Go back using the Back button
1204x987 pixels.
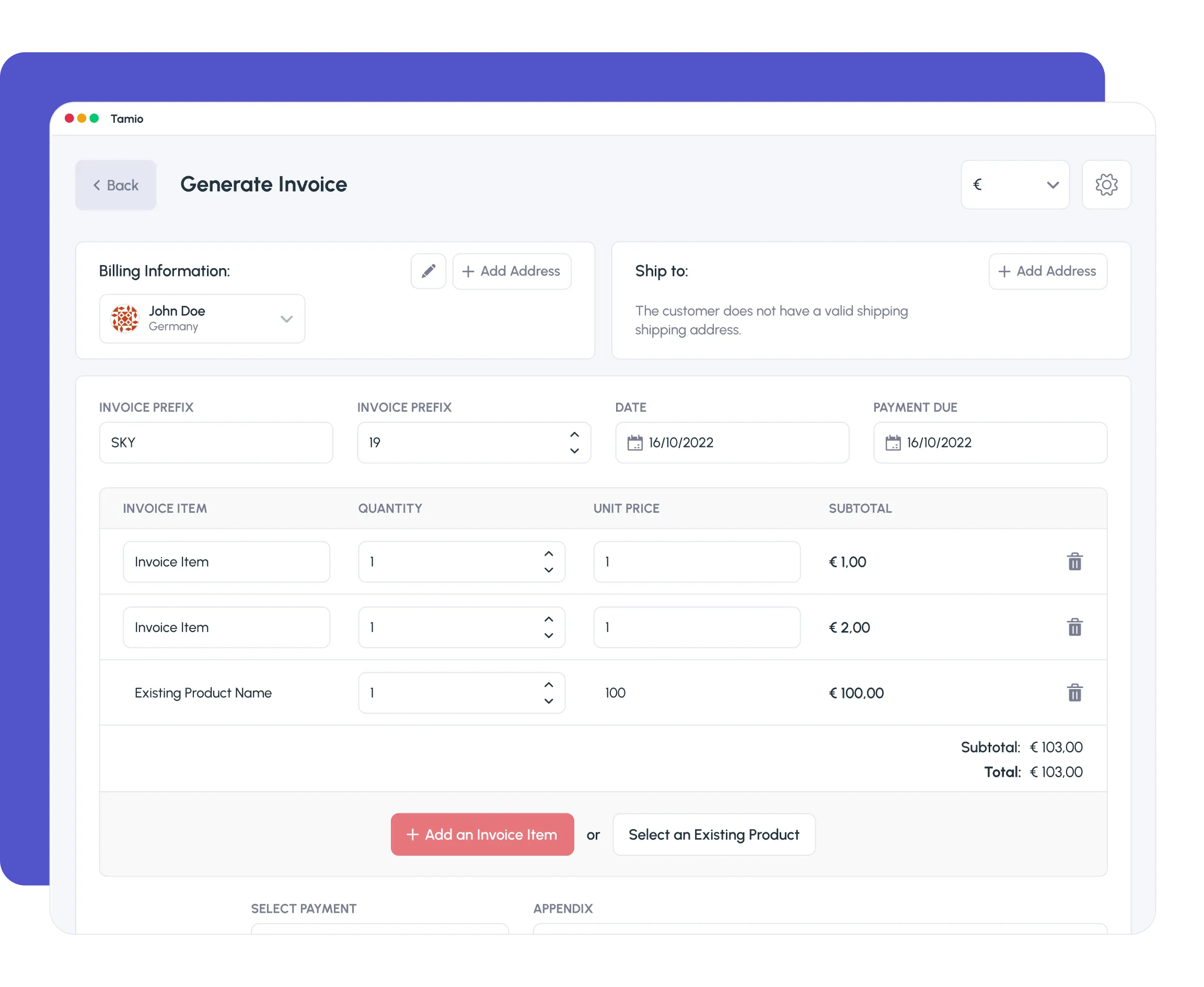[x=116, y=186]
